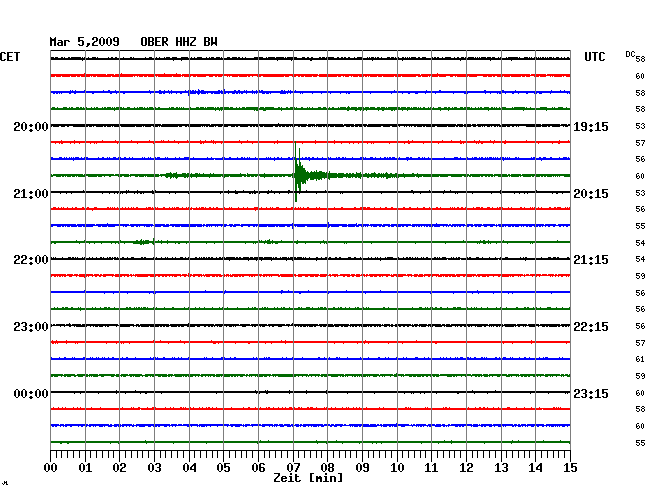Click minute "04" on the time axis

(x=189, y=467)
